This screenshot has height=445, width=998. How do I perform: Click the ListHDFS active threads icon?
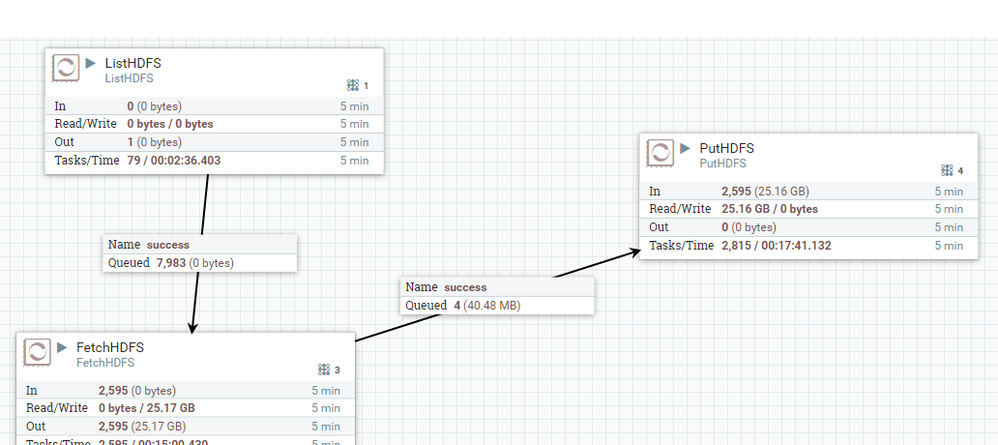tap(353, 85)
